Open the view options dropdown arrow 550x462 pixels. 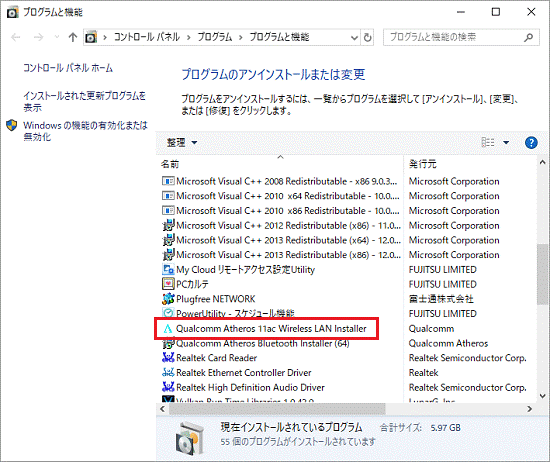point(506,142)
